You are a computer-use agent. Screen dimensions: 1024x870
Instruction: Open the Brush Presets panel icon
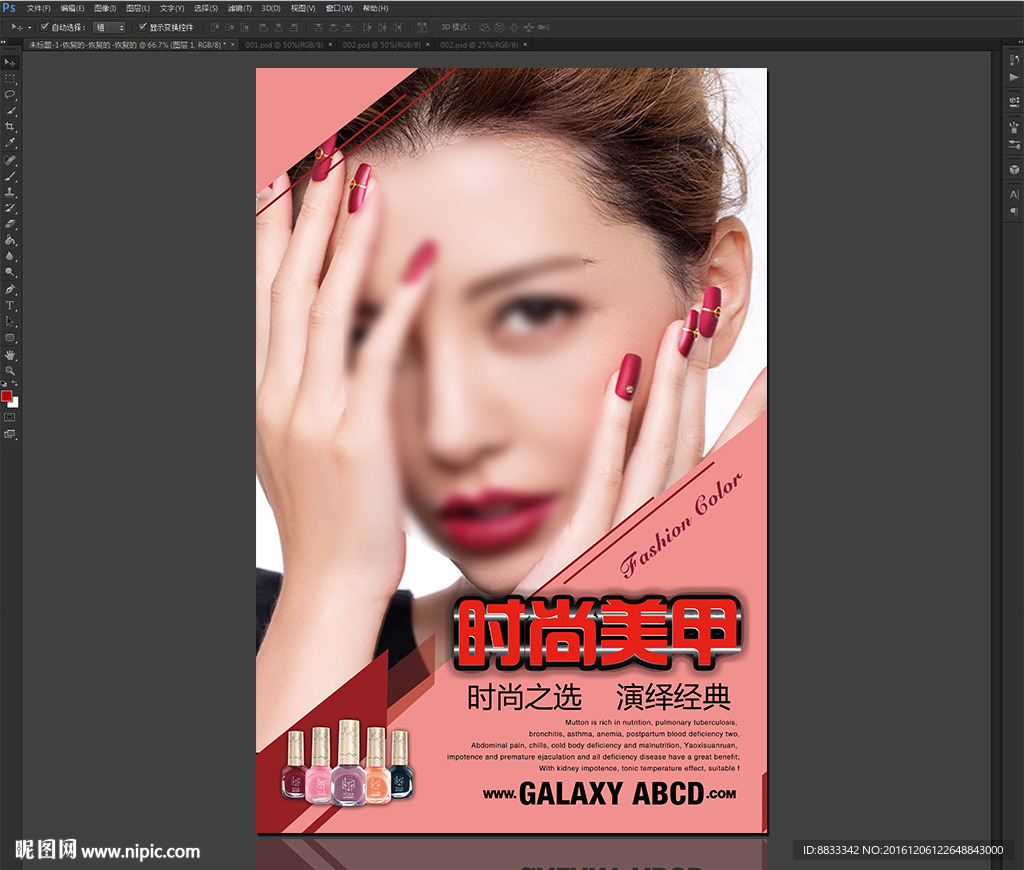1014,144
